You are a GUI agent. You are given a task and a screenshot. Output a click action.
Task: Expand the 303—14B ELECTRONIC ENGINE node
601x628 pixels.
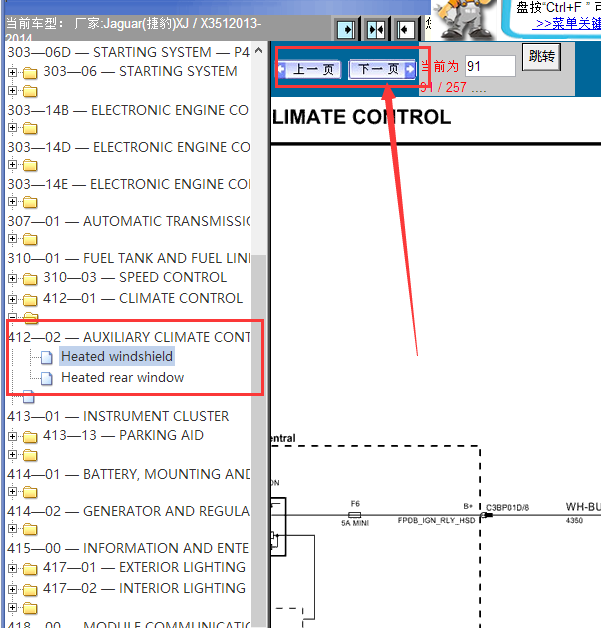pyautogui.click(x=12, y=128)
